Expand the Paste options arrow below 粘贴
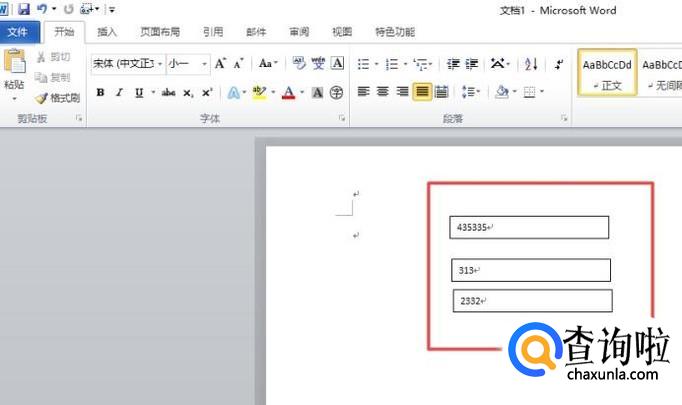 [x=14, y=99]
